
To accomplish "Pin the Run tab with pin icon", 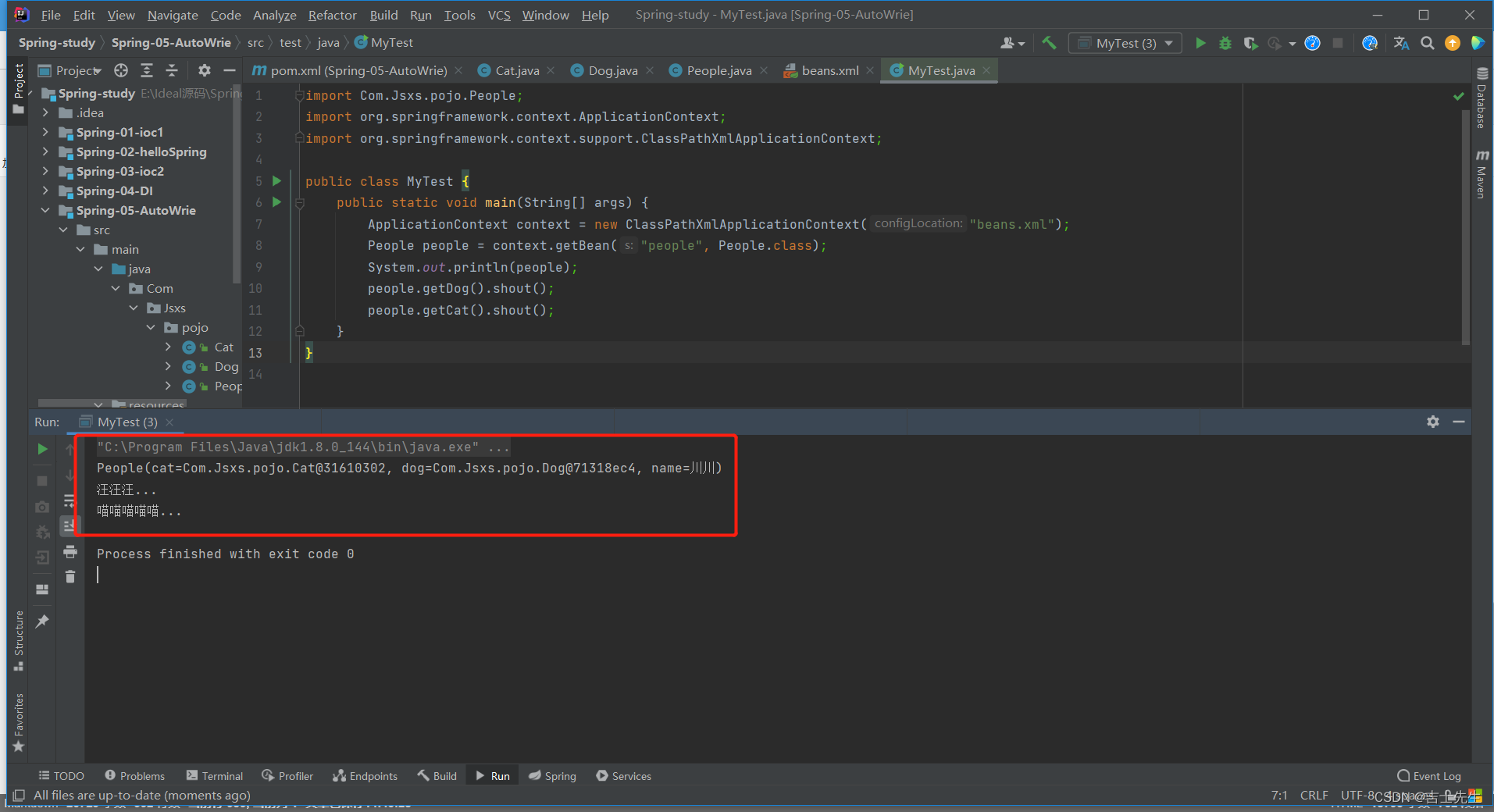I will tap(43, 621).
